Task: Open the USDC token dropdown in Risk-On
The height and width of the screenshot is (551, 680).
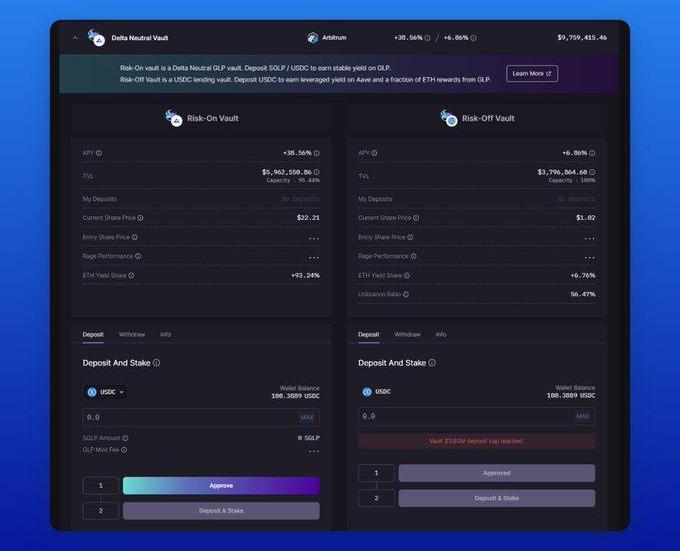Action: tap(106, 392)
